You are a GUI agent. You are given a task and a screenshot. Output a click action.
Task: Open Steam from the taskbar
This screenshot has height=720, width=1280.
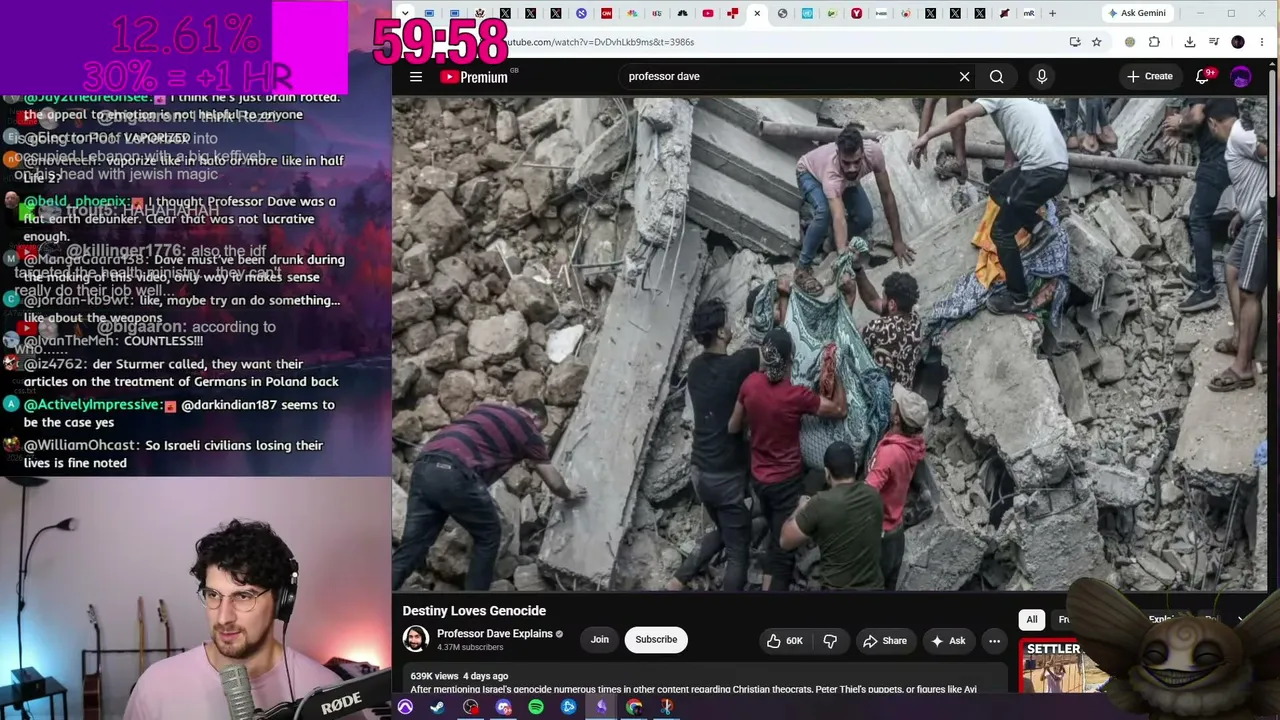click(438, 707)
